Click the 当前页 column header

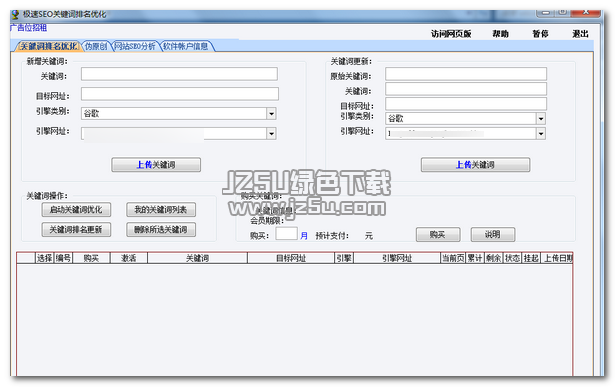[453, 258]
